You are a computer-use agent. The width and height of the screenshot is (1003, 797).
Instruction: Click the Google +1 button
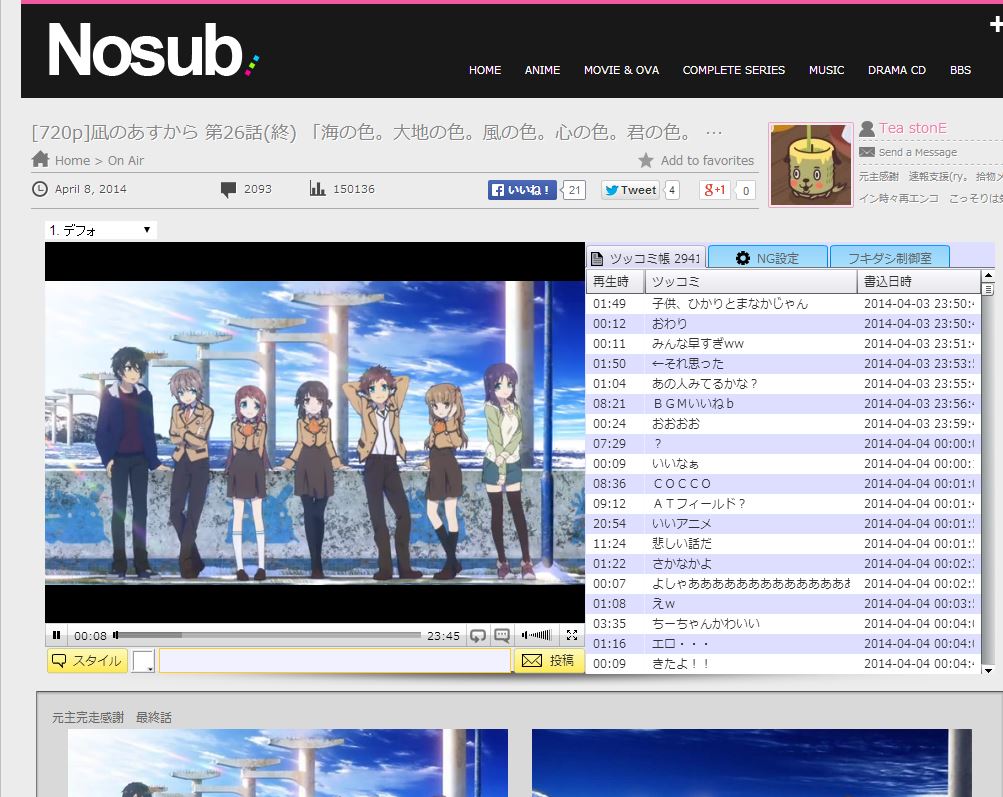pos(715,190)
